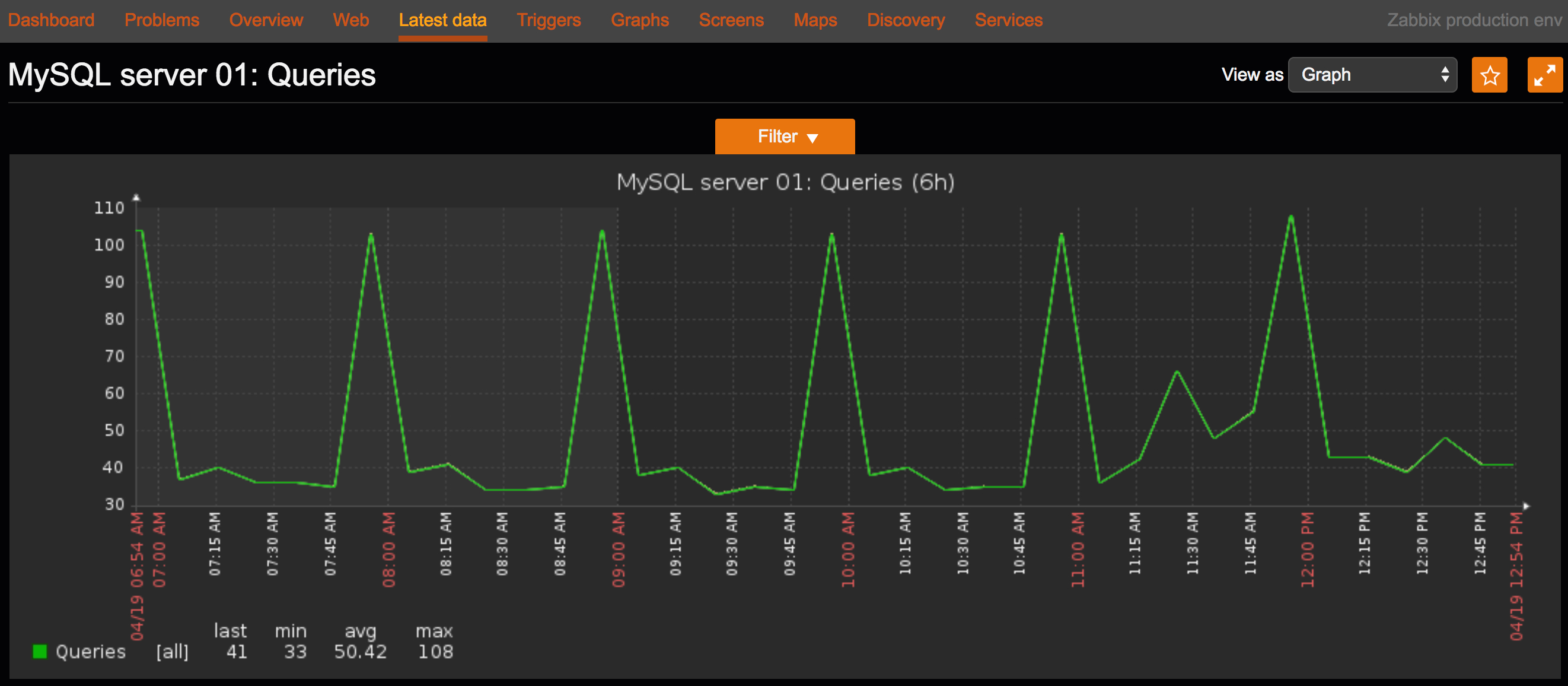Enter fullscreen mode with expand arrows icon
The image size is (1568, 686).
click(x=1544, y=75)
